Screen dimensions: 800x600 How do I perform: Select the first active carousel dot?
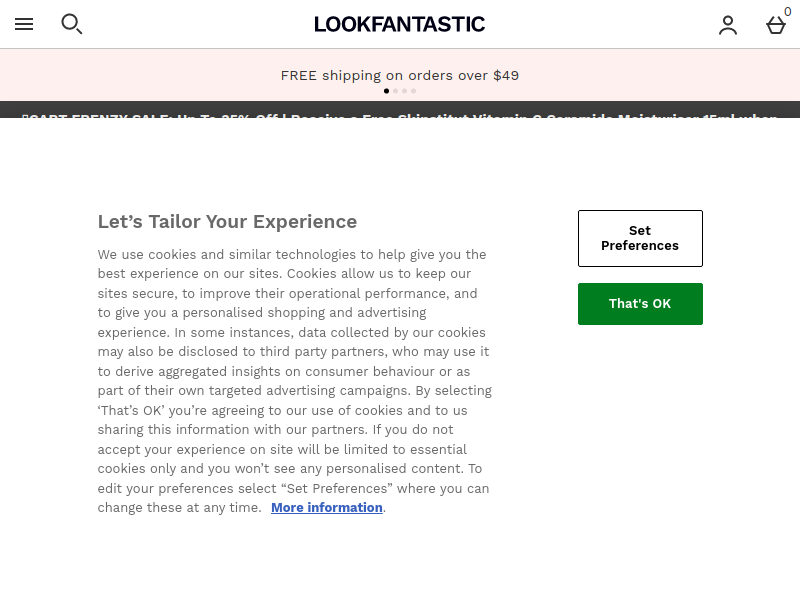tap(386, 91)
